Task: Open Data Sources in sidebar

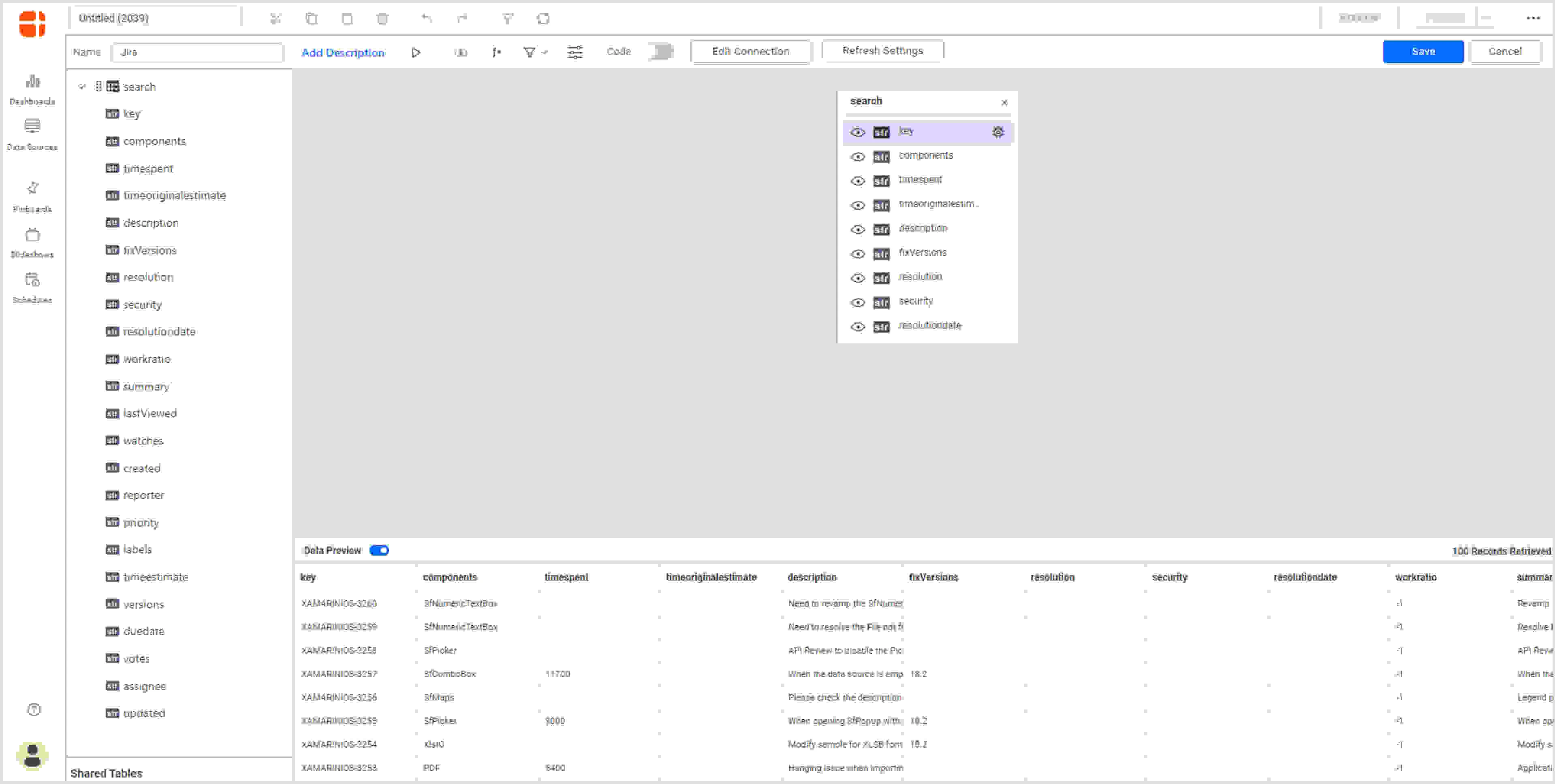Action: tap(32, 134)
